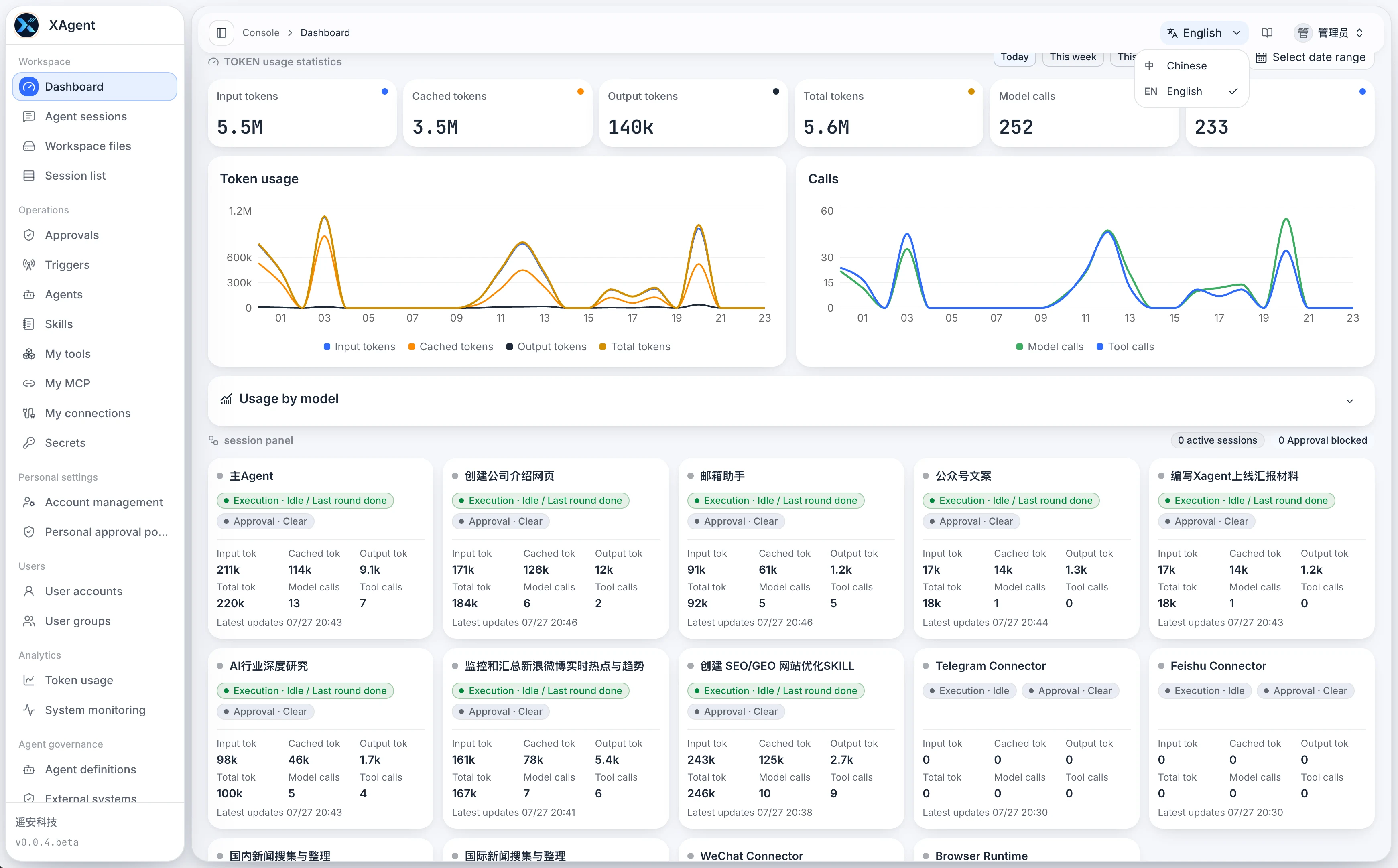Click the 0 Approval blocked badge
The width and height of the screenshot is (1398, 868).
(1323, 440)
